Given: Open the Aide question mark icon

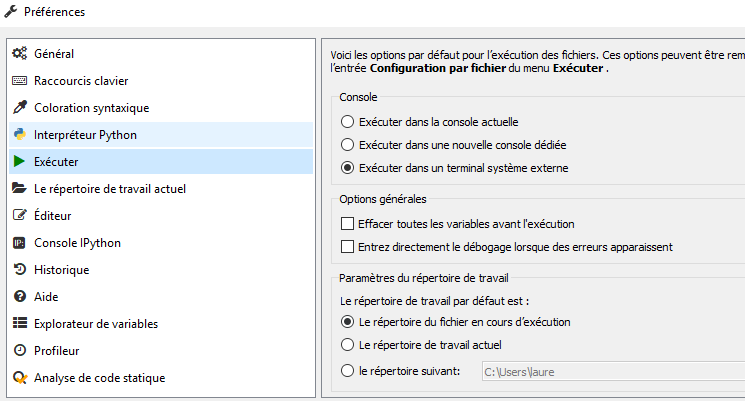Looking at the screenshot, I should [x=19, y=296].
